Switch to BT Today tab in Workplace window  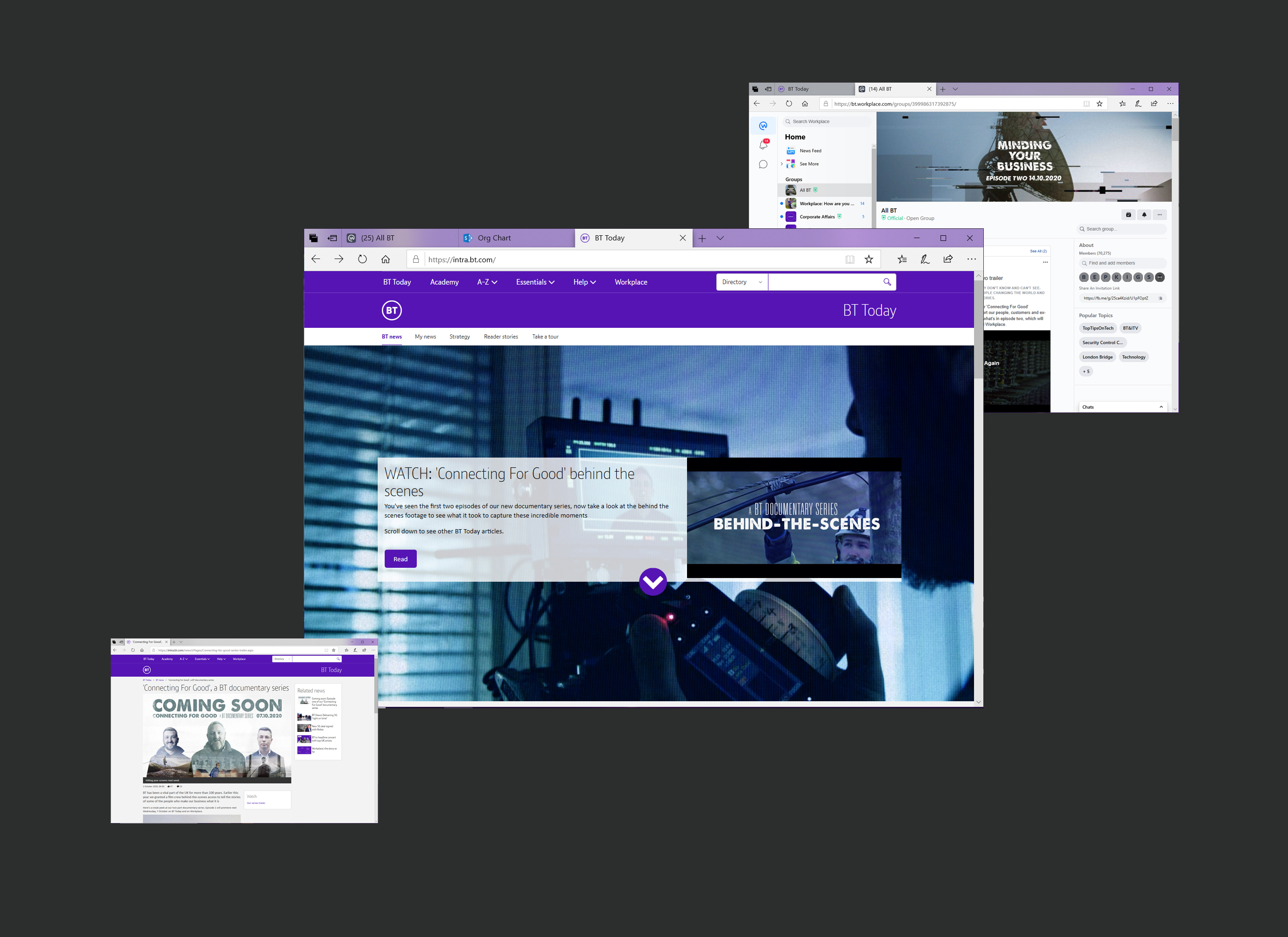pyautogui.click(x=814, y=89)
